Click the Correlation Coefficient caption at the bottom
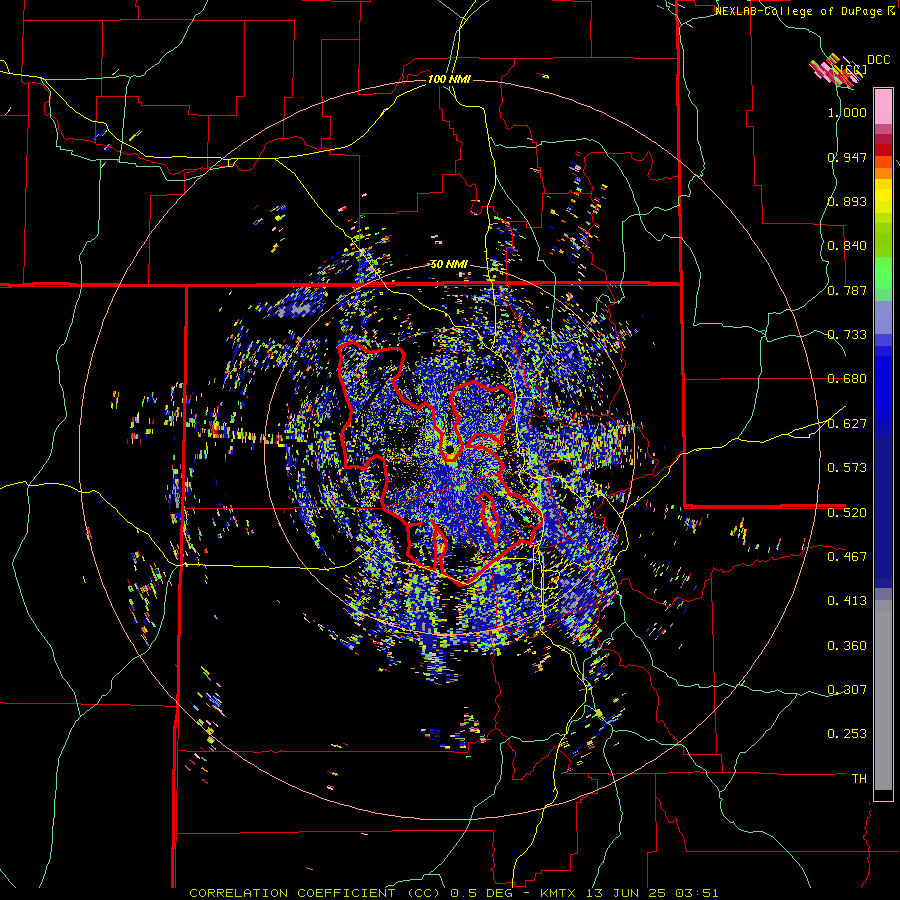Screen dimensions: 900x900 [x=453, y=893]
